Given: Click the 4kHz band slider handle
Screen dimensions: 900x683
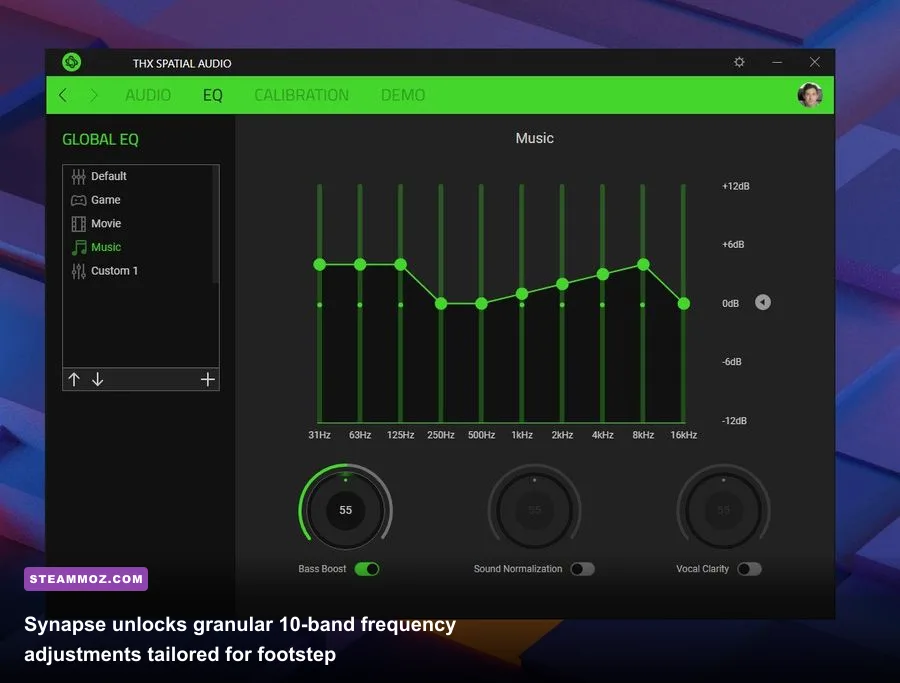Looking at the screenshot, I should click(x=603, y=274).
